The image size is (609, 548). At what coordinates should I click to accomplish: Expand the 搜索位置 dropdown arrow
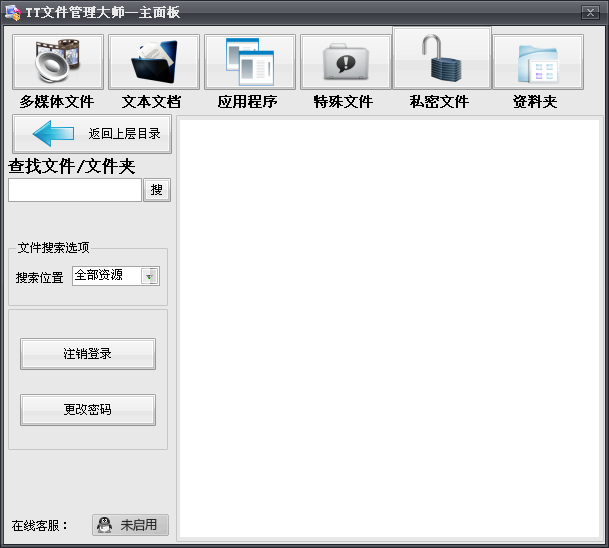point(150,277)
